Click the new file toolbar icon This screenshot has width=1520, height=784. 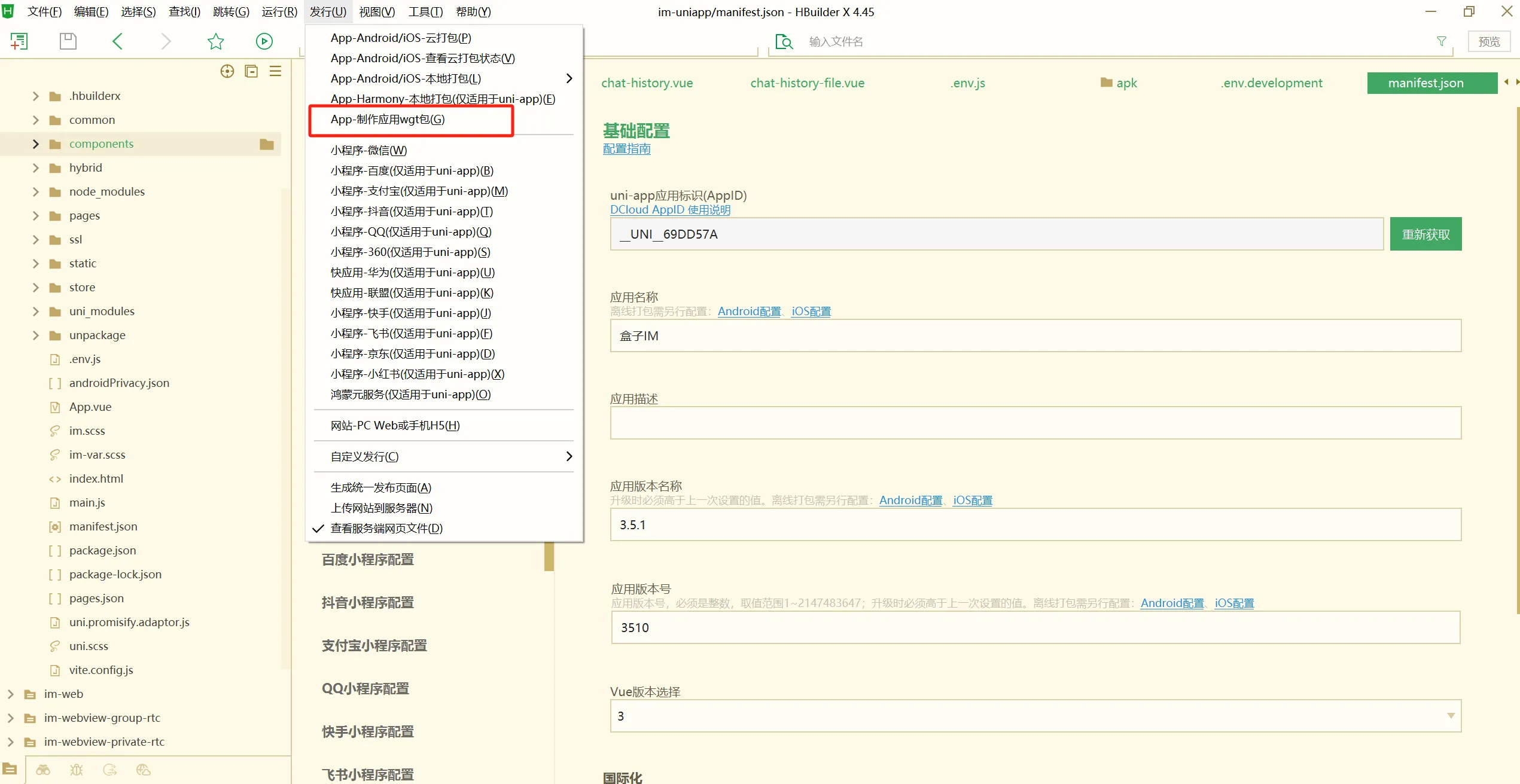tap(19, 41)
